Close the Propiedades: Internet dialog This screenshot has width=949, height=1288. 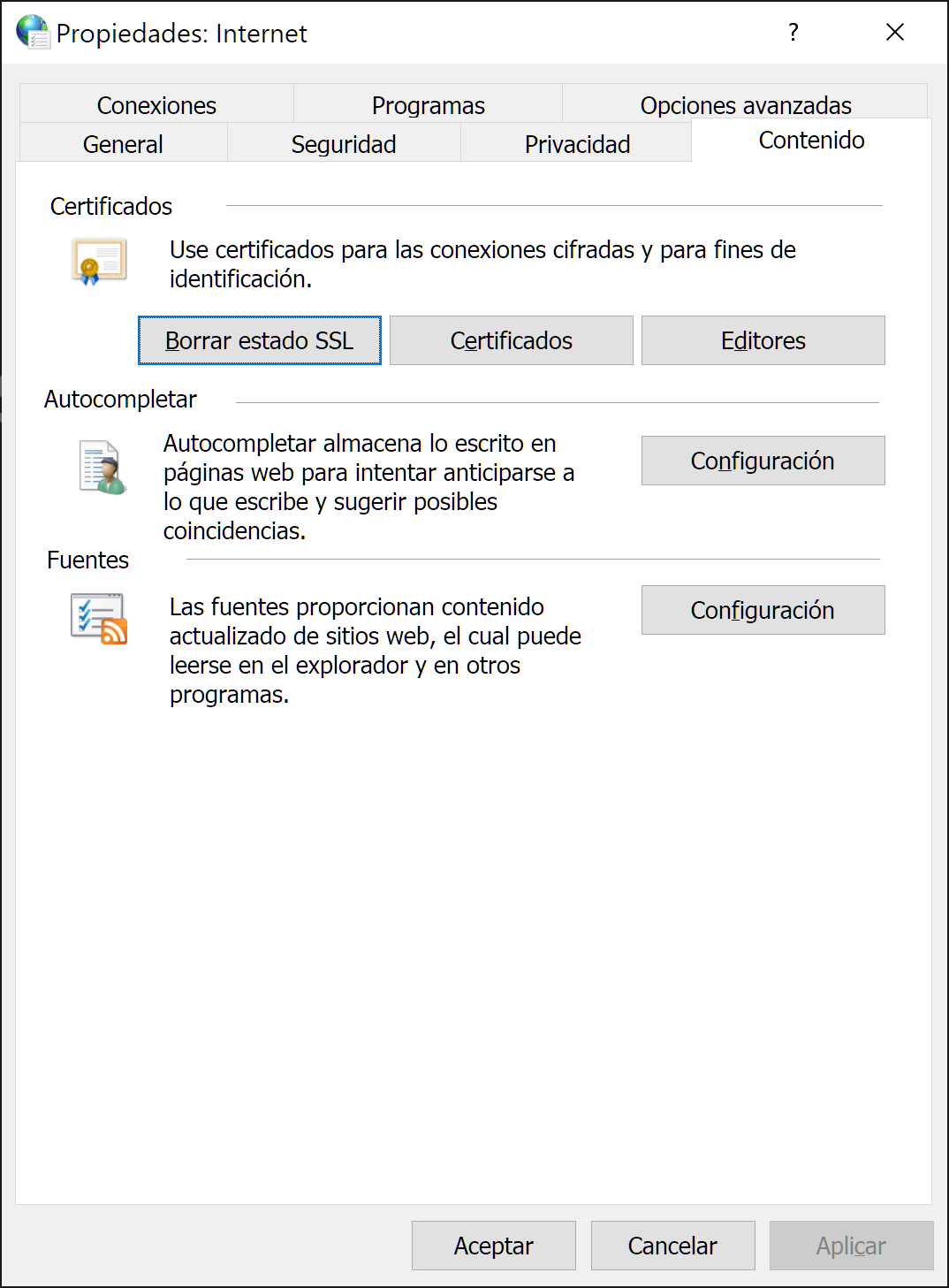895,33
